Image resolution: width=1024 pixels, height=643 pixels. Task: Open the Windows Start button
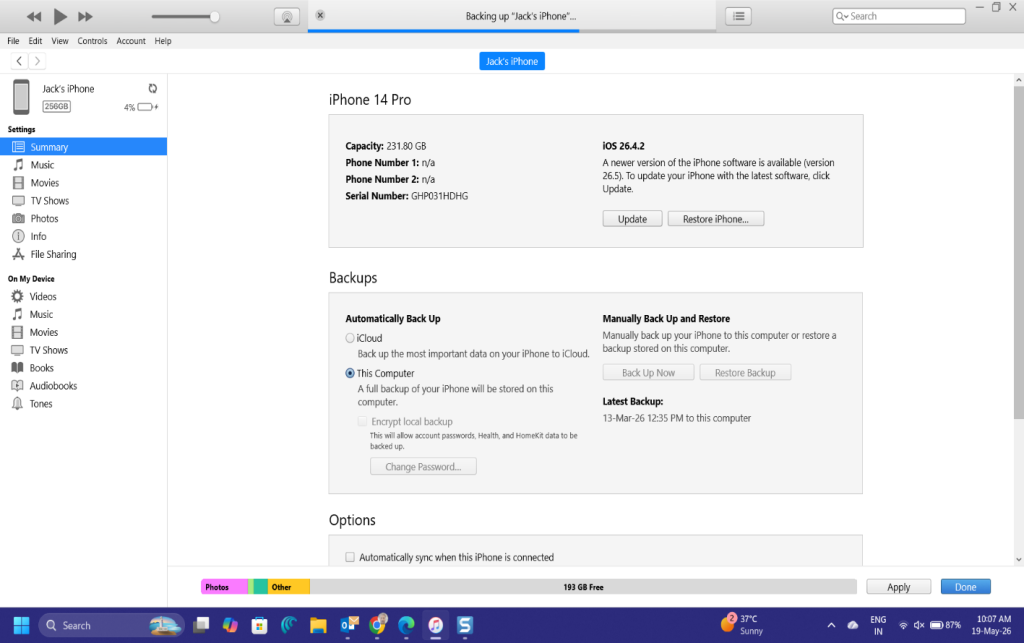point(22,625)
